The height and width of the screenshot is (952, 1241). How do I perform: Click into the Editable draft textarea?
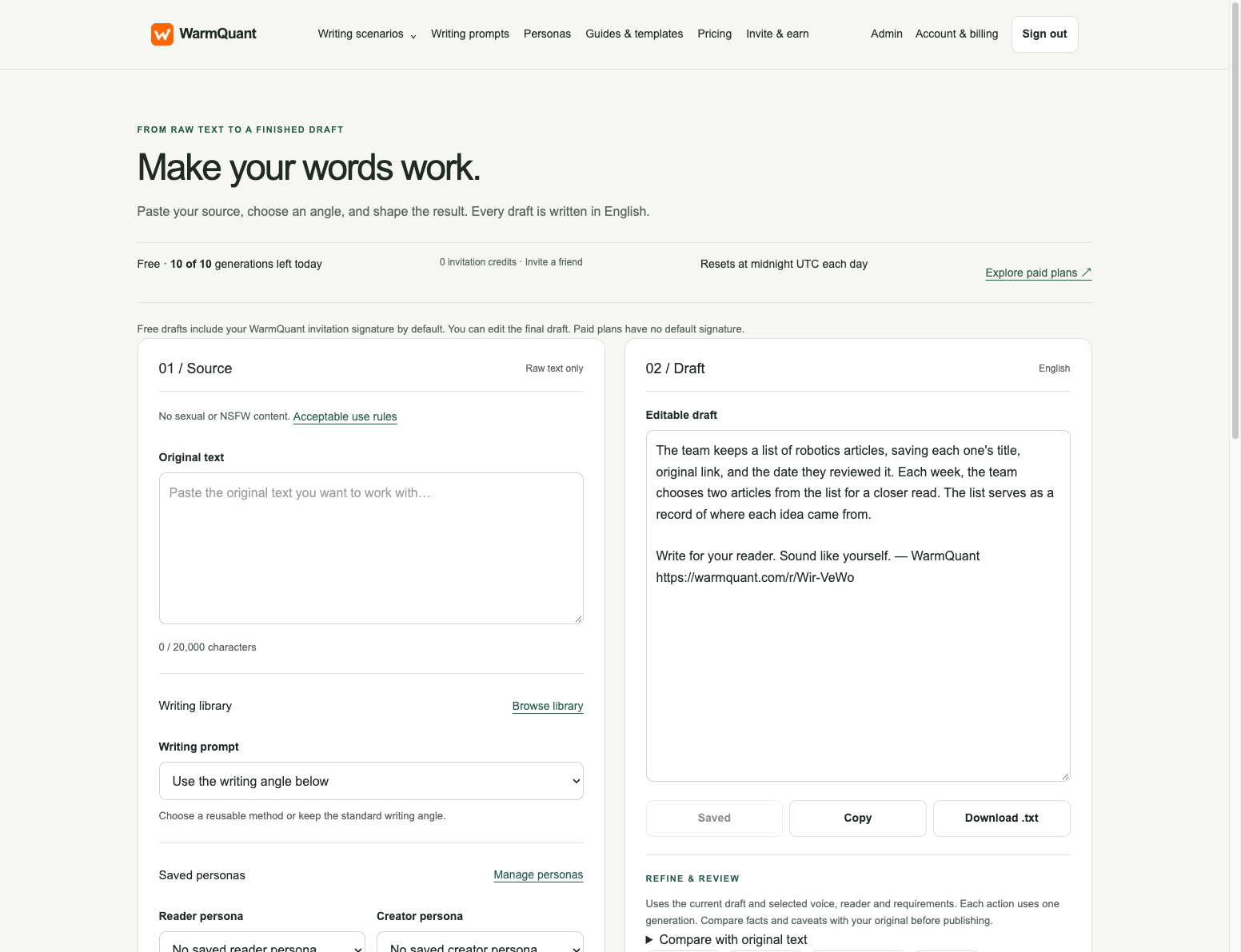pos(858,606)
